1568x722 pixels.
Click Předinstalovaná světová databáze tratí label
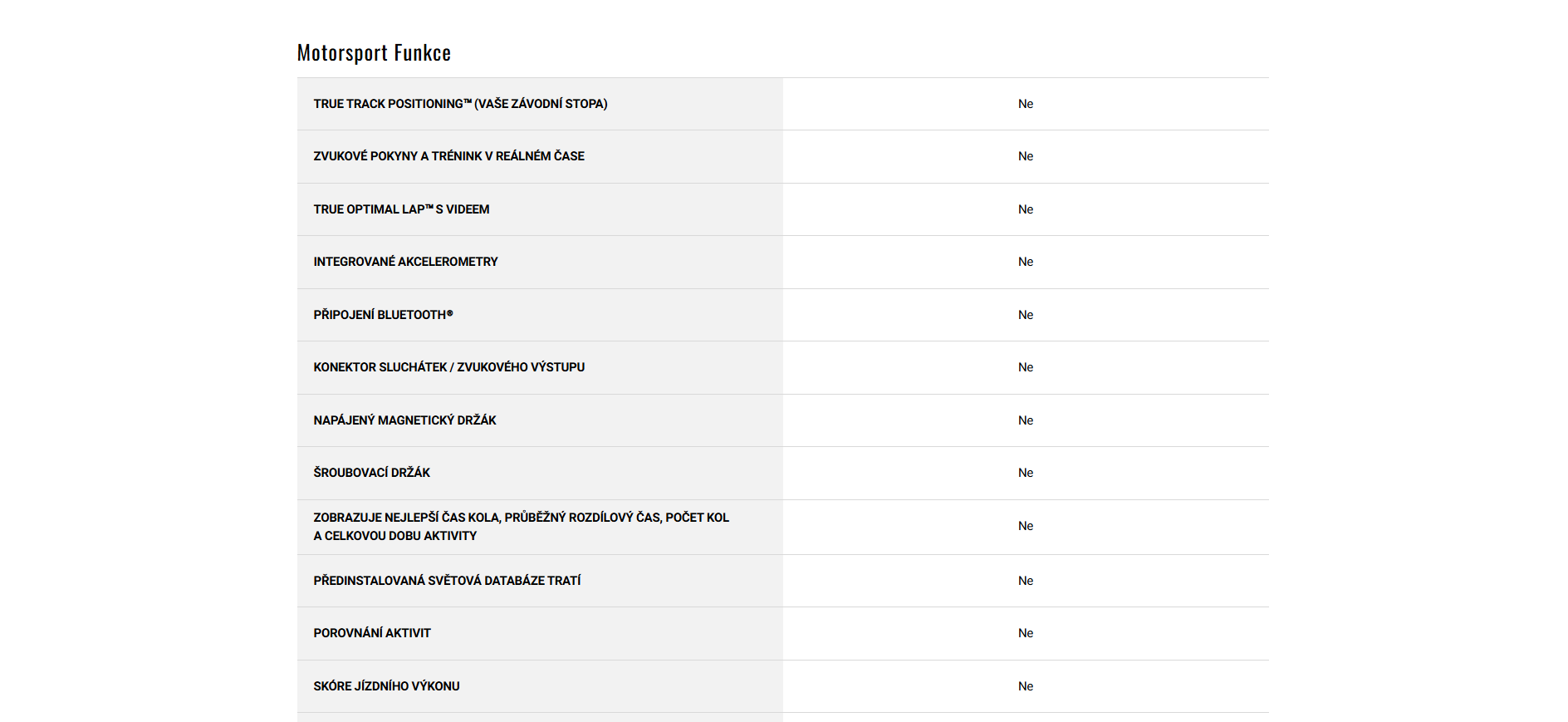pos(447,581)
